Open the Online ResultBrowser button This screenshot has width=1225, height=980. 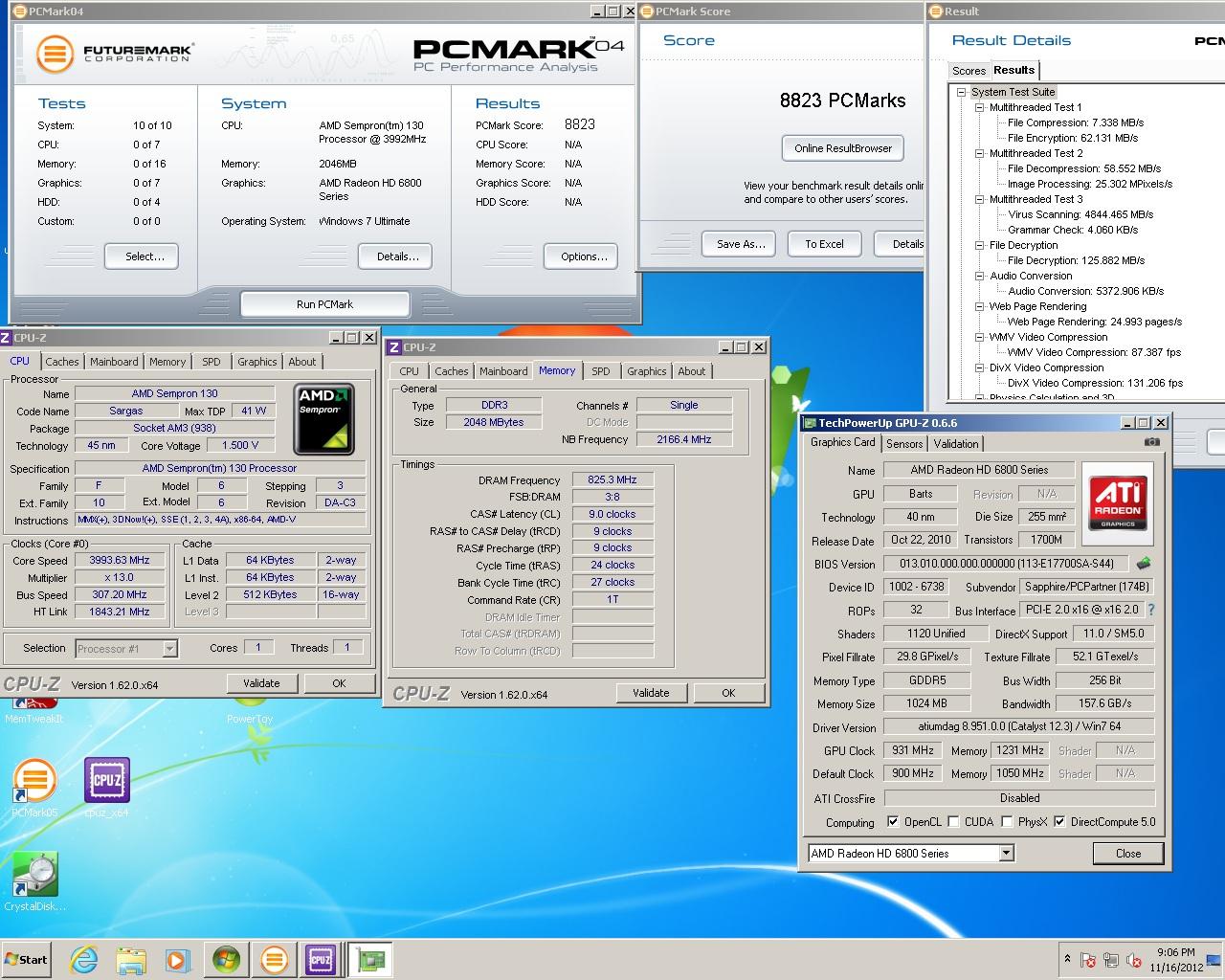[x=843, y=148]
